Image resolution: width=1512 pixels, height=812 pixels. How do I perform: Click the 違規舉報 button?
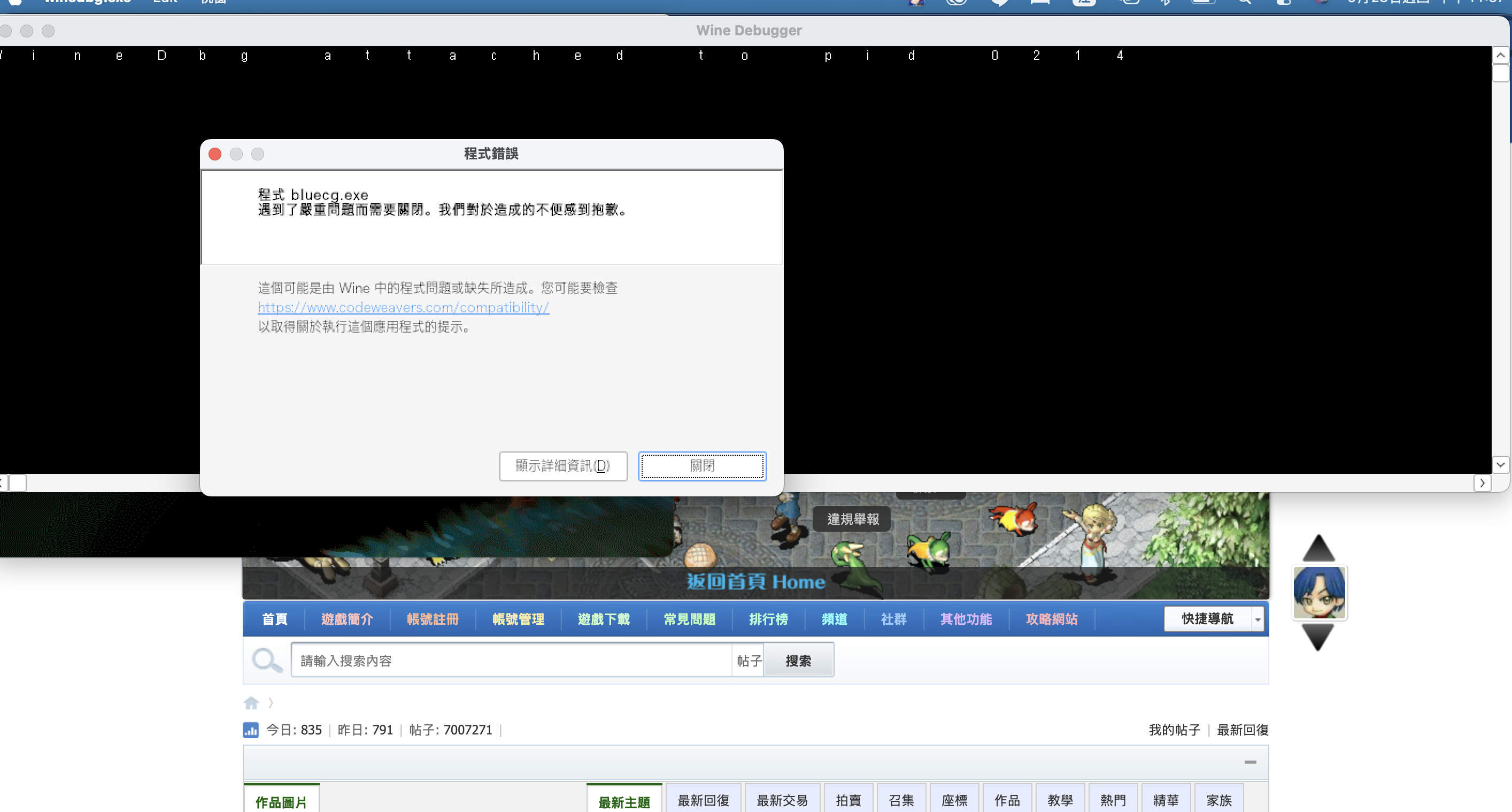tap(852, 519)
